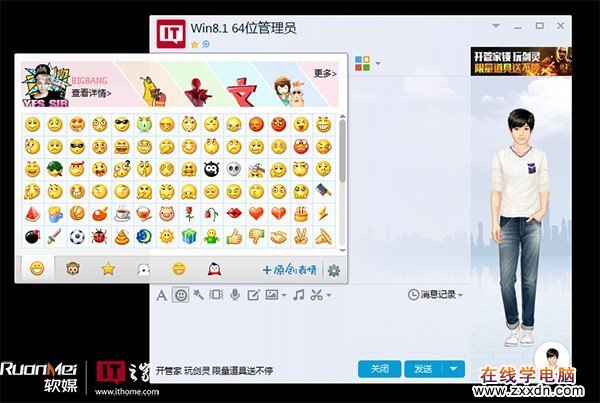Insert the sun emoticon
The image size is (600, 403).
click(167, 237)
